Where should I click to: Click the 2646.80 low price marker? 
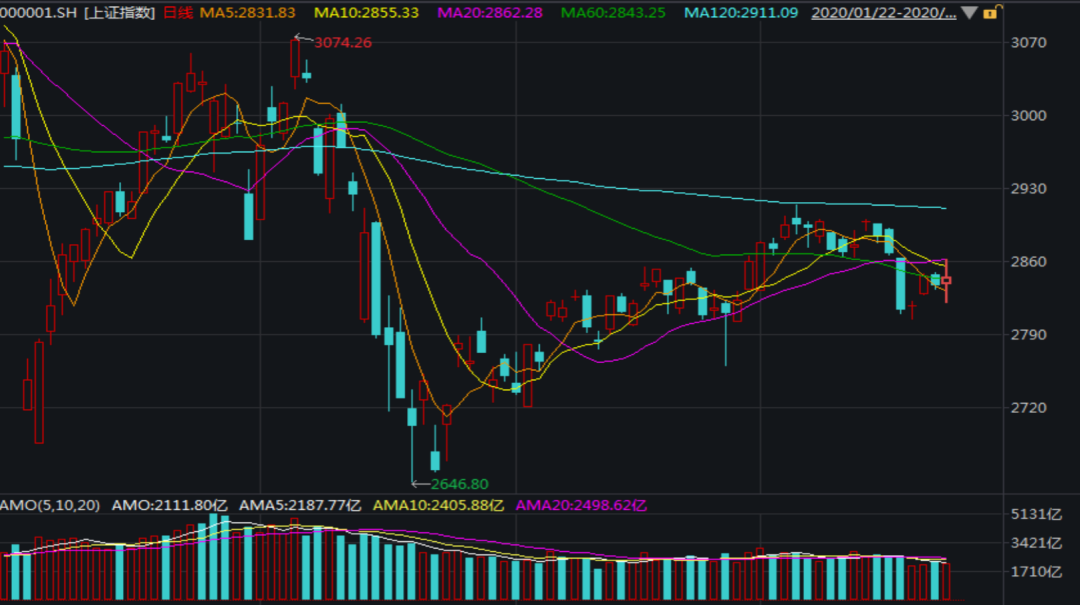[459, 484]
